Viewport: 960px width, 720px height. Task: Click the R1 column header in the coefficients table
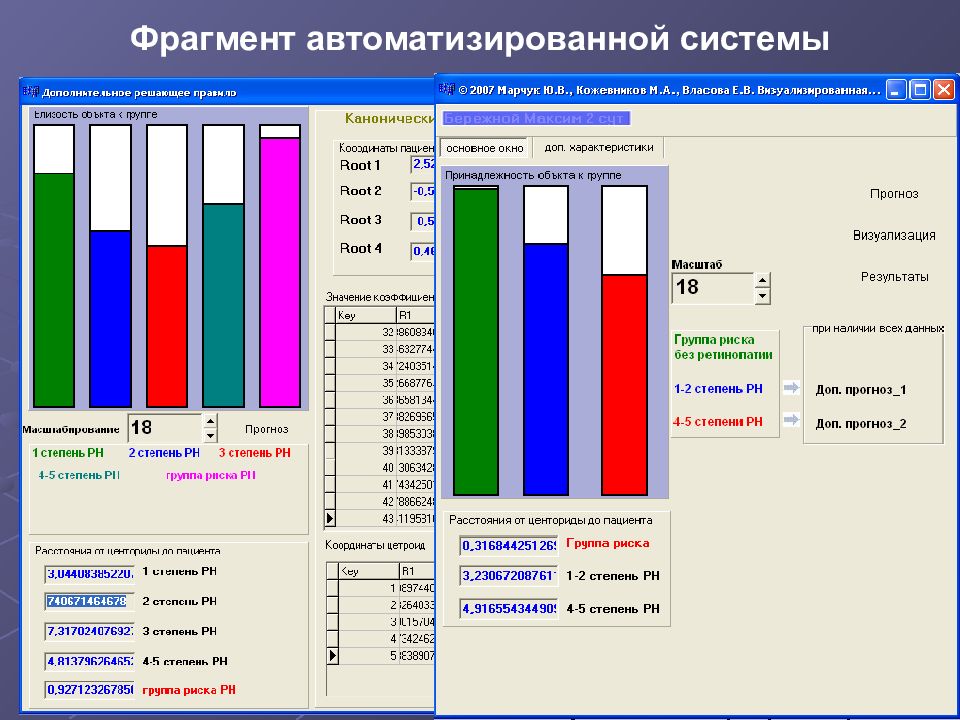point(416,315)
